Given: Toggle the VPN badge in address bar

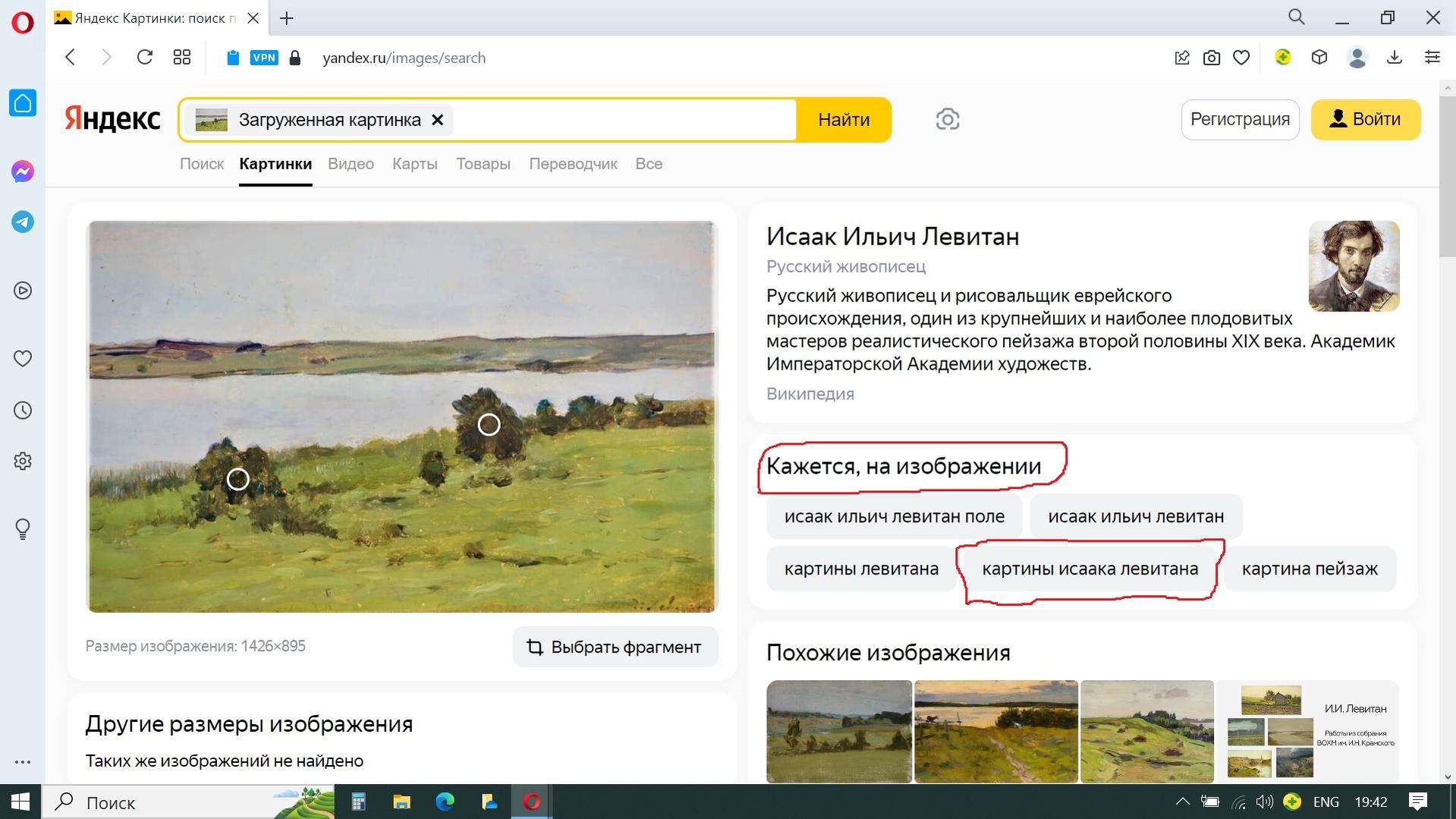Looking at the screenshot, I should 264,58.
